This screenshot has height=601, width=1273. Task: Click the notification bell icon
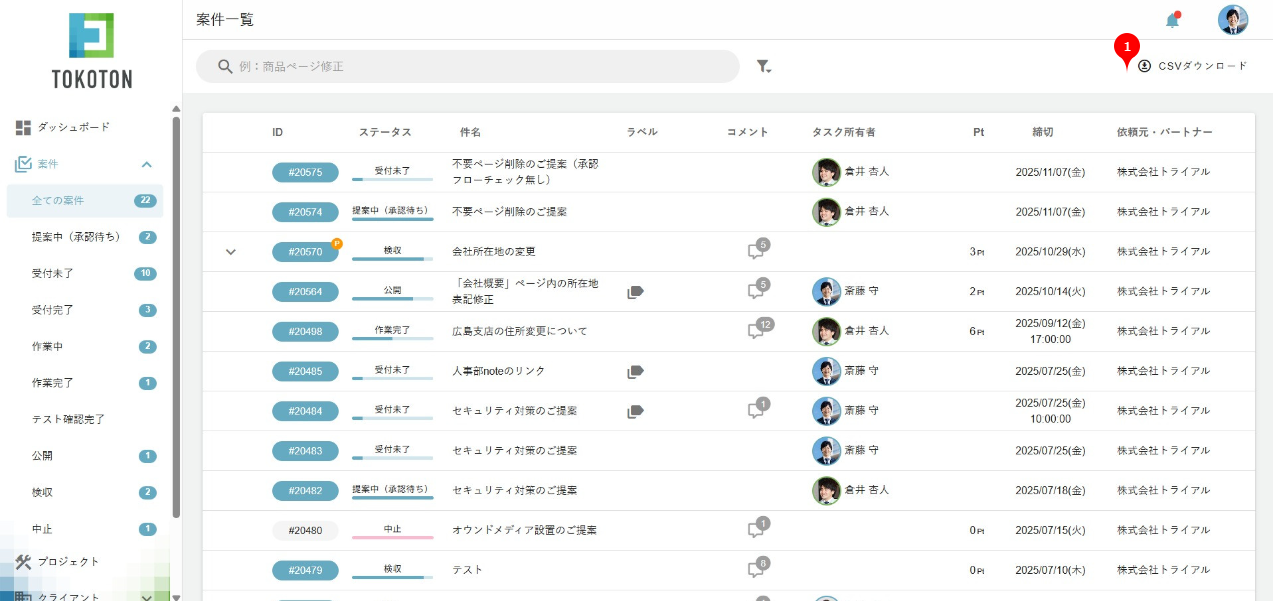pyautogui.click(x=1172, y=20)
